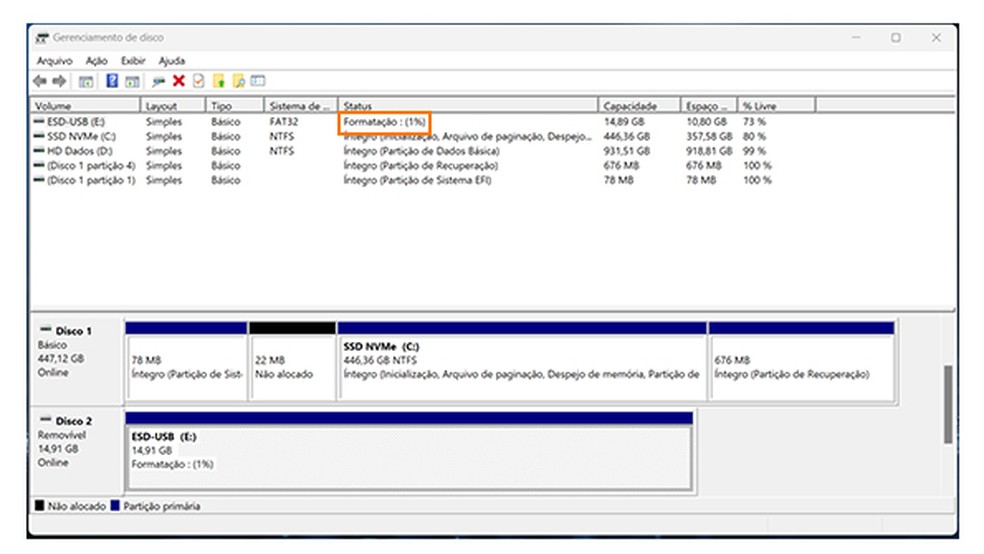Click the Properties checkmark sheet icon
Image resolution: width=984 pixels, height=554 pixels.
[198, 81]
